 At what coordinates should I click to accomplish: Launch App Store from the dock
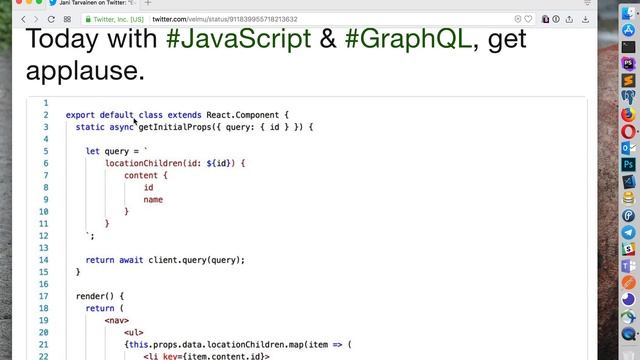pyautogui.click(x=629, y=30)
